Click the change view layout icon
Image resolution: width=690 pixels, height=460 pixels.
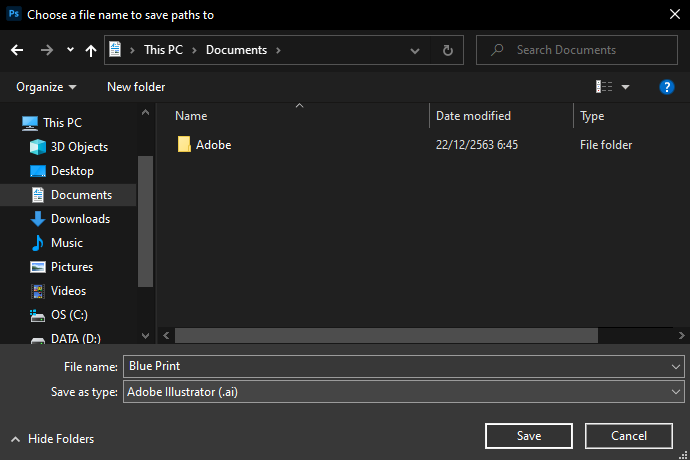point(604,87)
